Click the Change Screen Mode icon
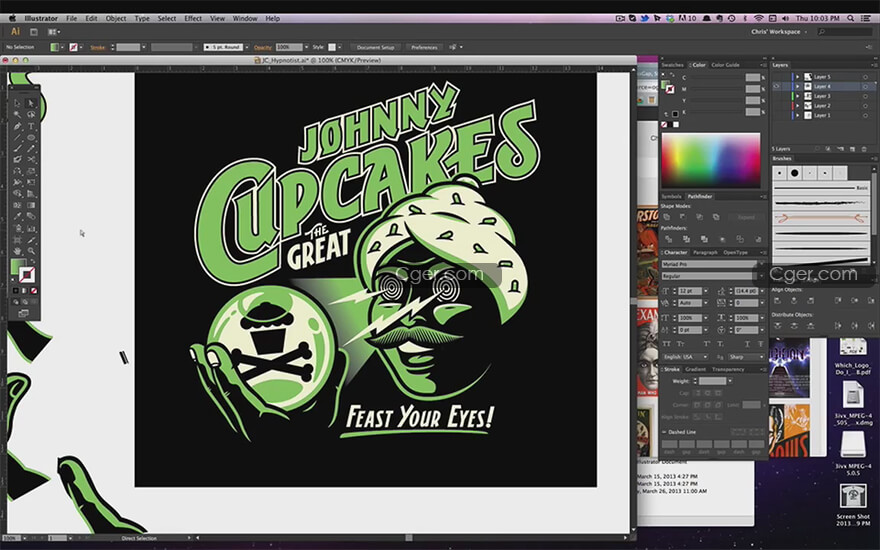880x550 pixels. coord(23,313)
